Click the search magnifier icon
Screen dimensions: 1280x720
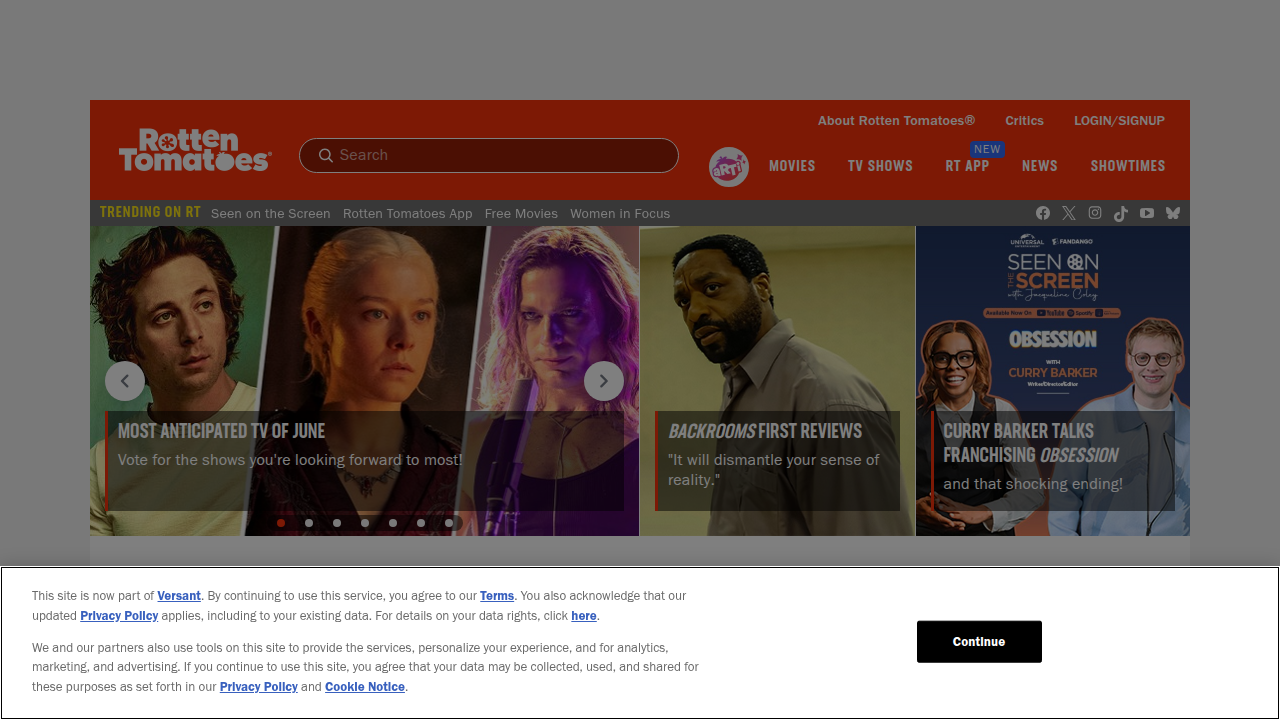coord(325,155)
